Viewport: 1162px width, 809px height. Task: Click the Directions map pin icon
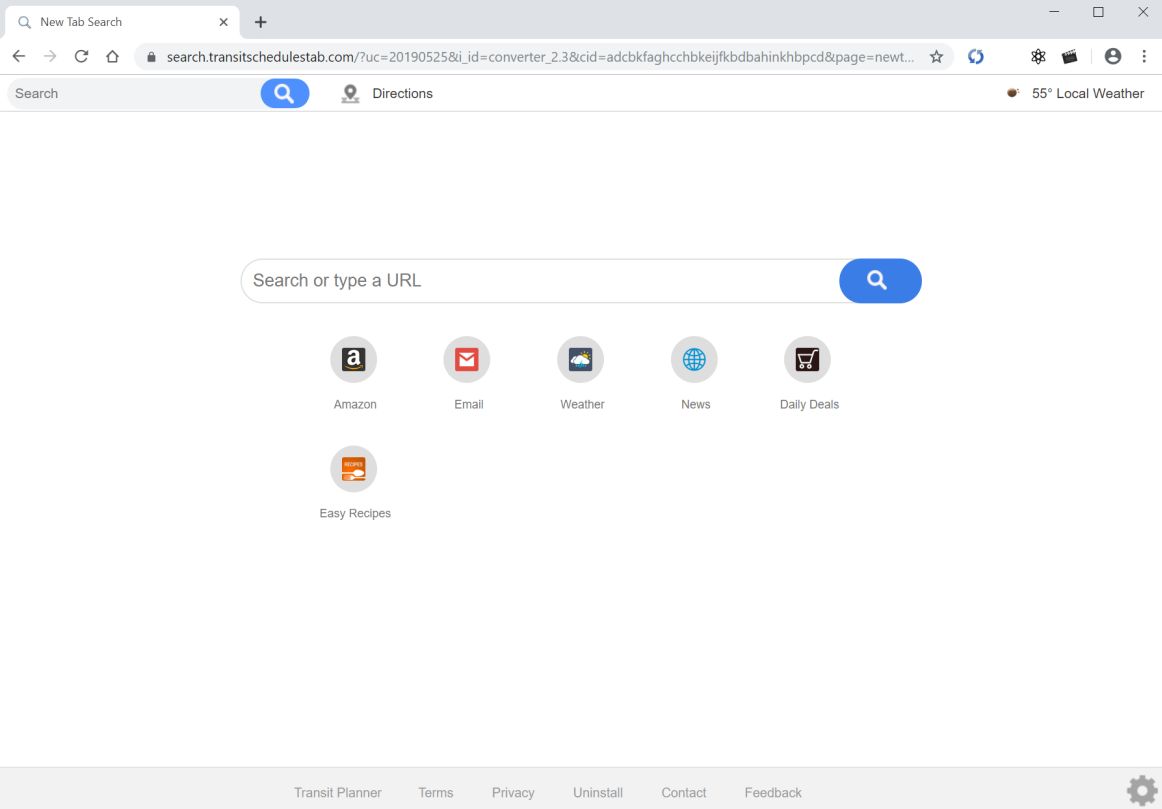350,93
